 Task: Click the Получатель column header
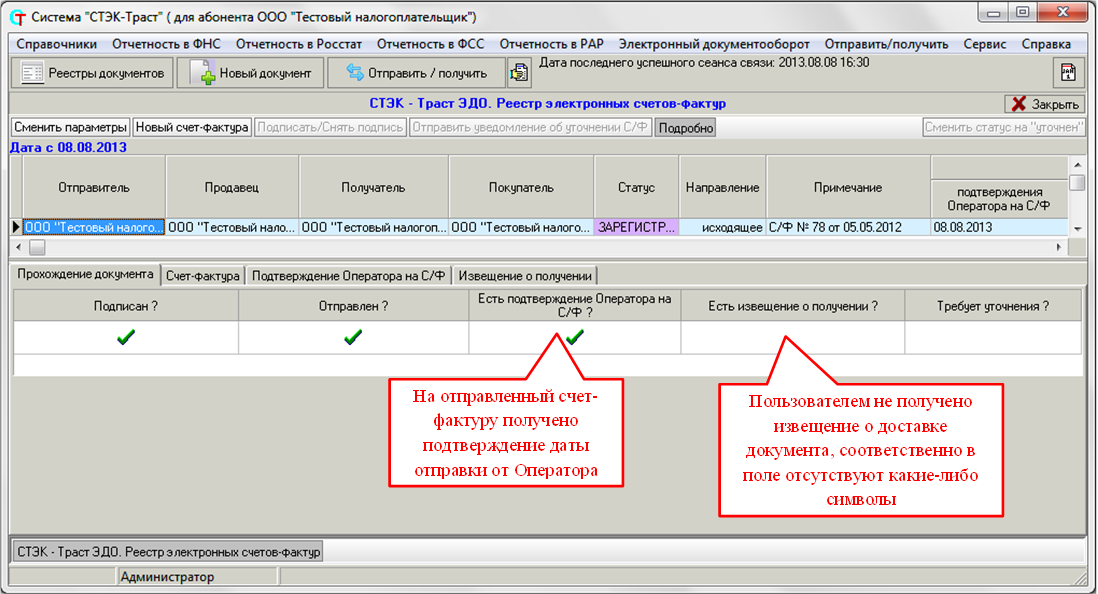(373, 188)
